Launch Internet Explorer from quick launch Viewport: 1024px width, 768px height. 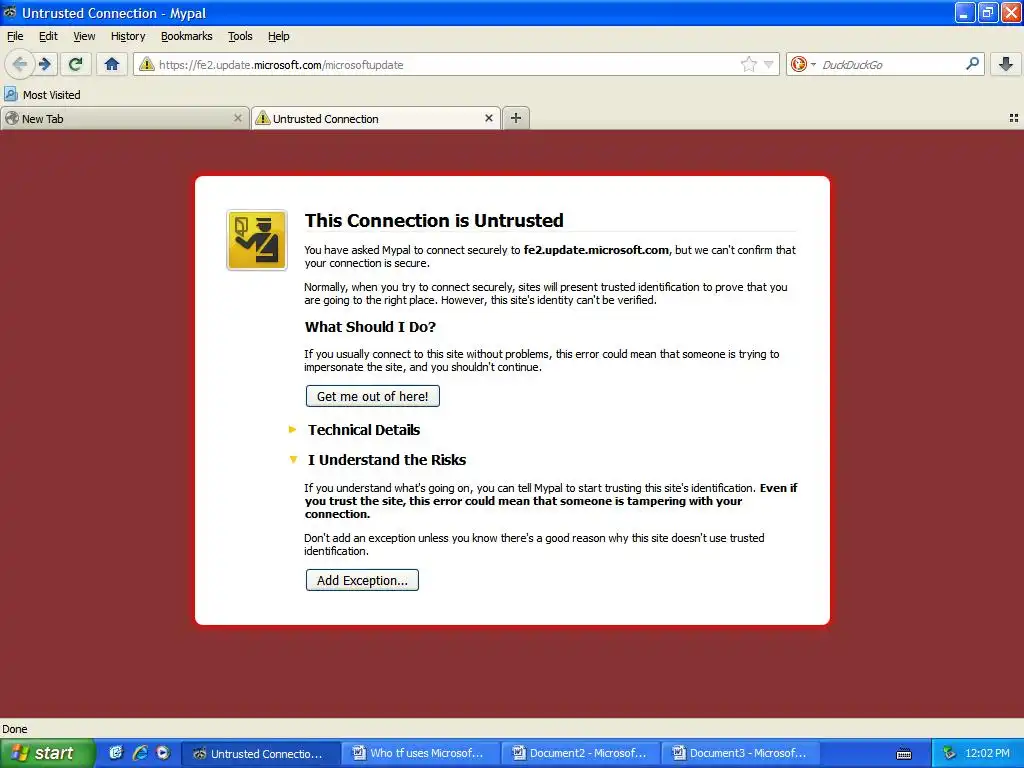(140, 753)
